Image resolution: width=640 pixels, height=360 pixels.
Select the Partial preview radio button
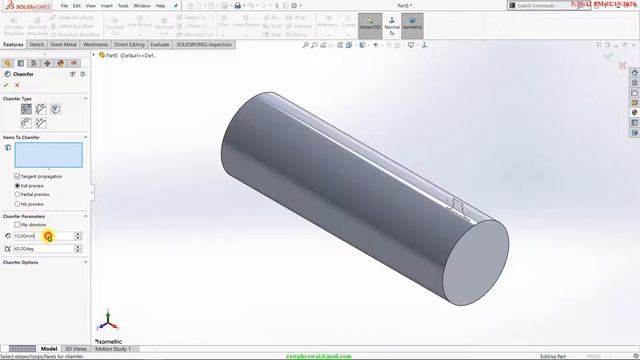click(17, 195)
